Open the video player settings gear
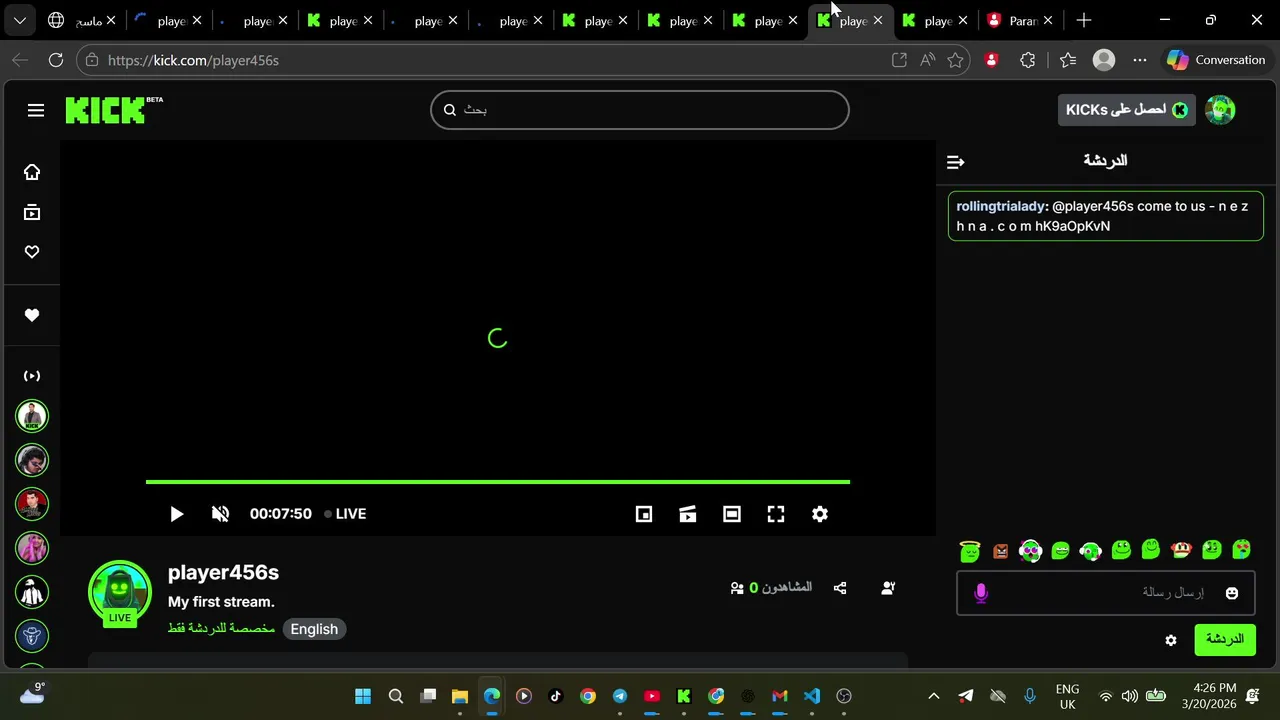This screenshot has height=720, width=1280. pyautogui.click(x=820, y=514)
